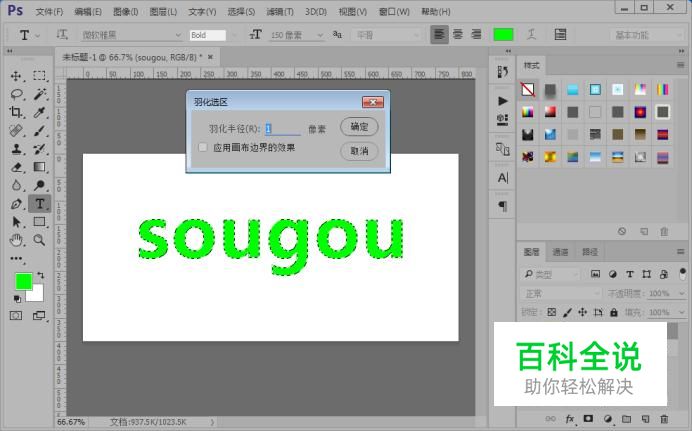Select the Magic Wand tool
Viewport: 692px width, 431px height.
pyautogui.click(x=39, y=94)
